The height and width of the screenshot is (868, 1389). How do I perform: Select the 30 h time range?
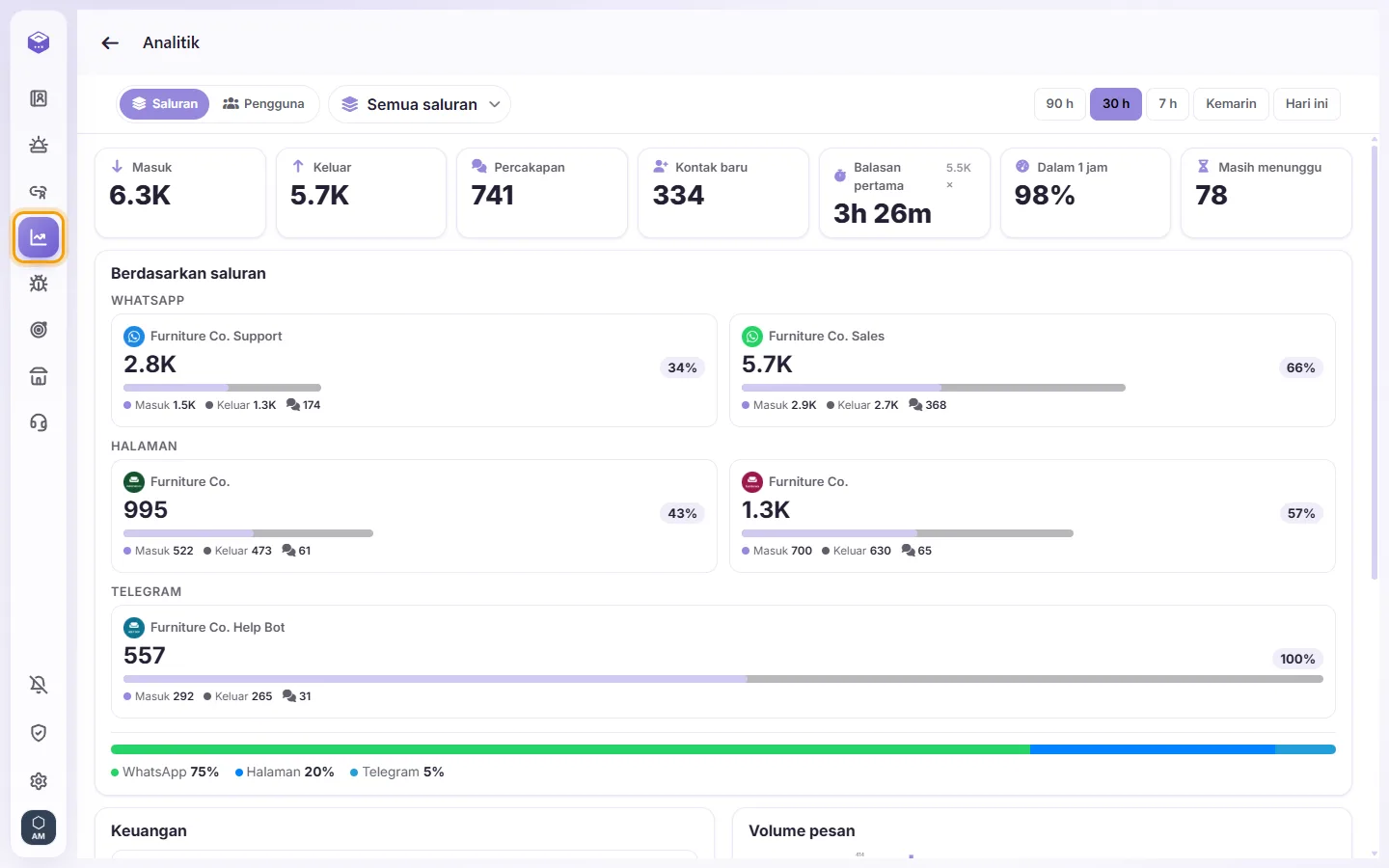(x=1116, y=104)
